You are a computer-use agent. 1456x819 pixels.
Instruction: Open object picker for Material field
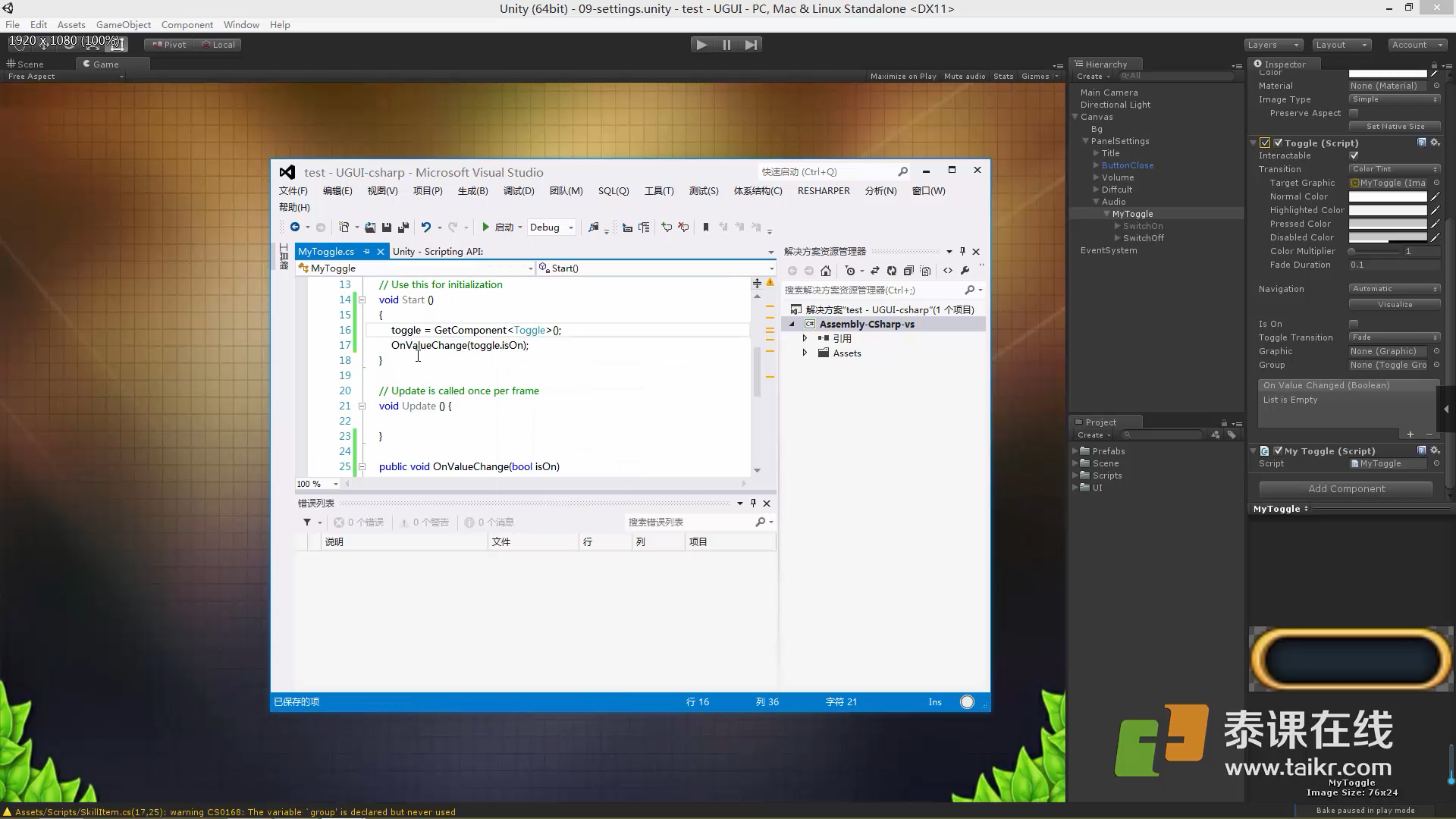[x=1436, y=86]
